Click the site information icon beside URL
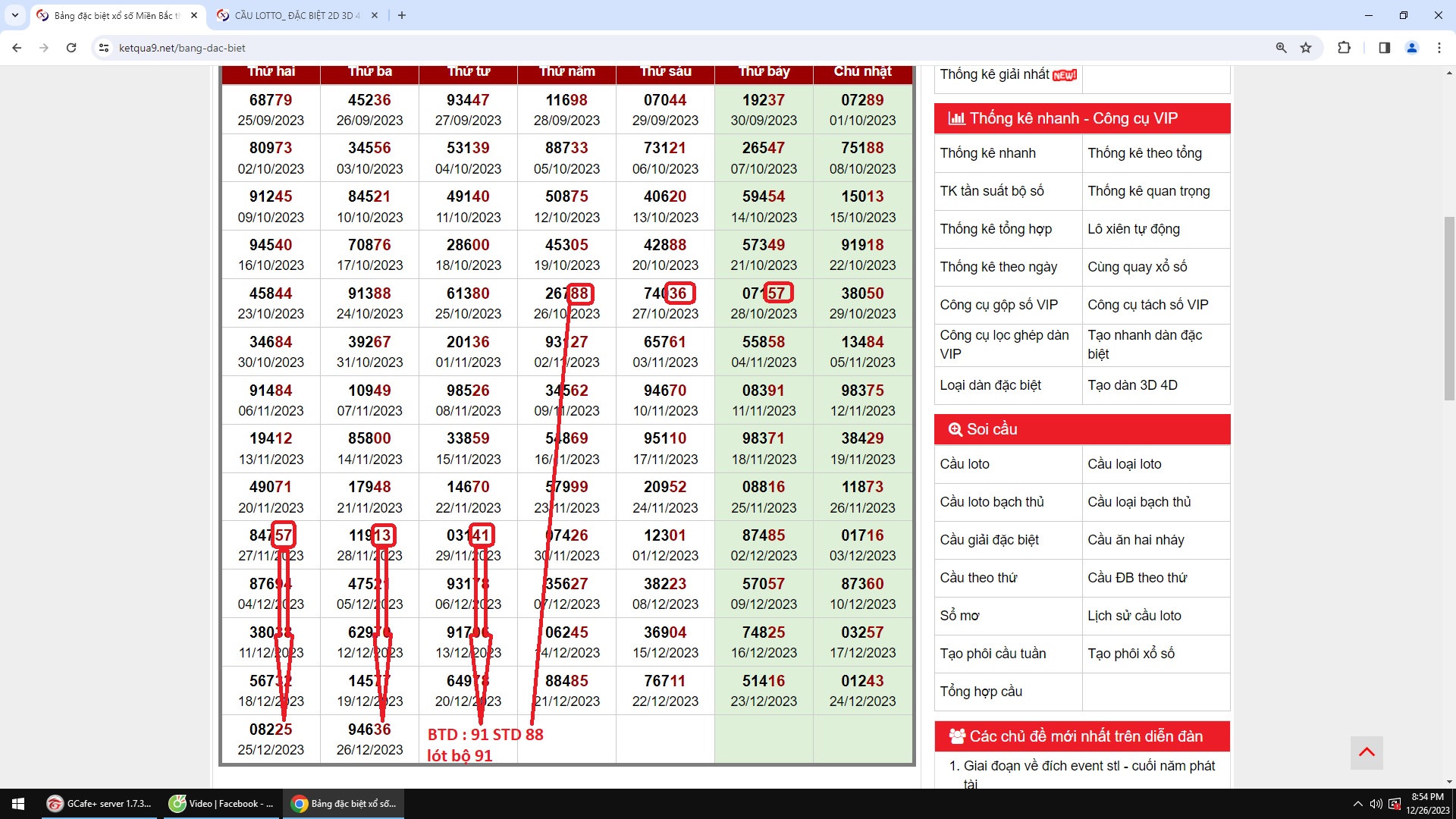Image resolution: width=1456 pixels, height=819 pixels. [x=104, y=48]
